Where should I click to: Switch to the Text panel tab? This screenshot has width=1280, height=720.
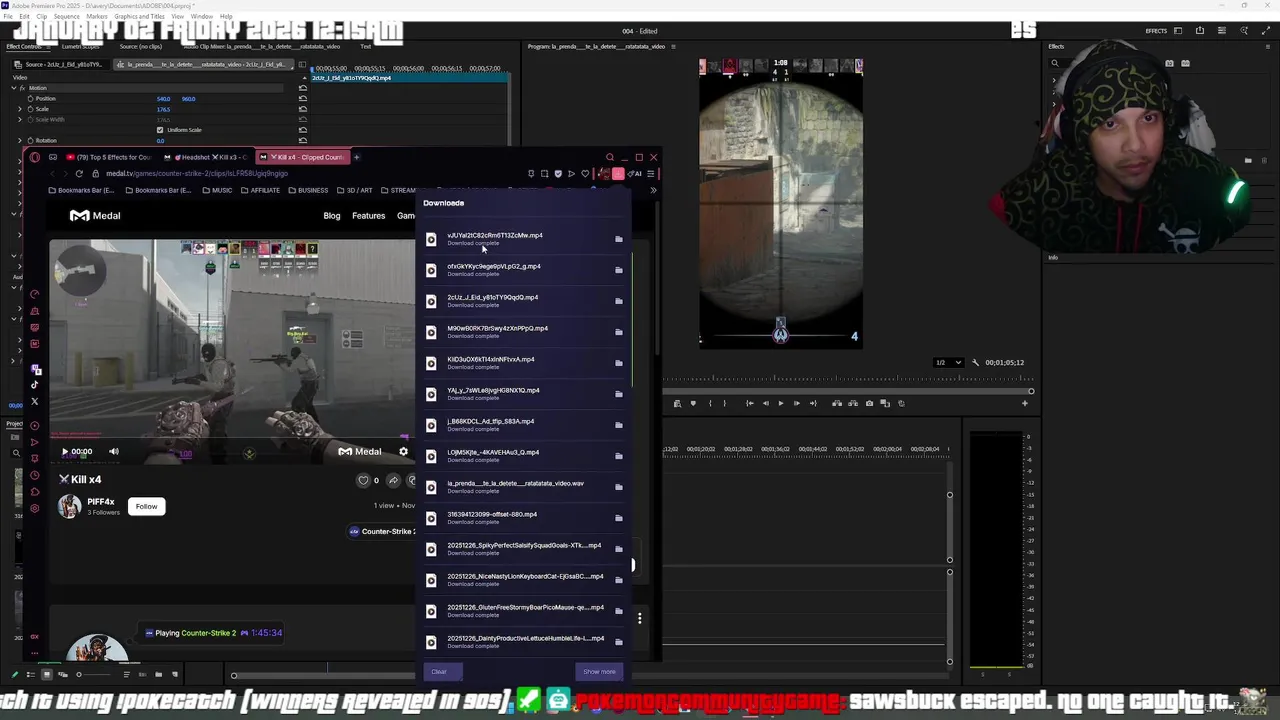click(x=365, y=46)
